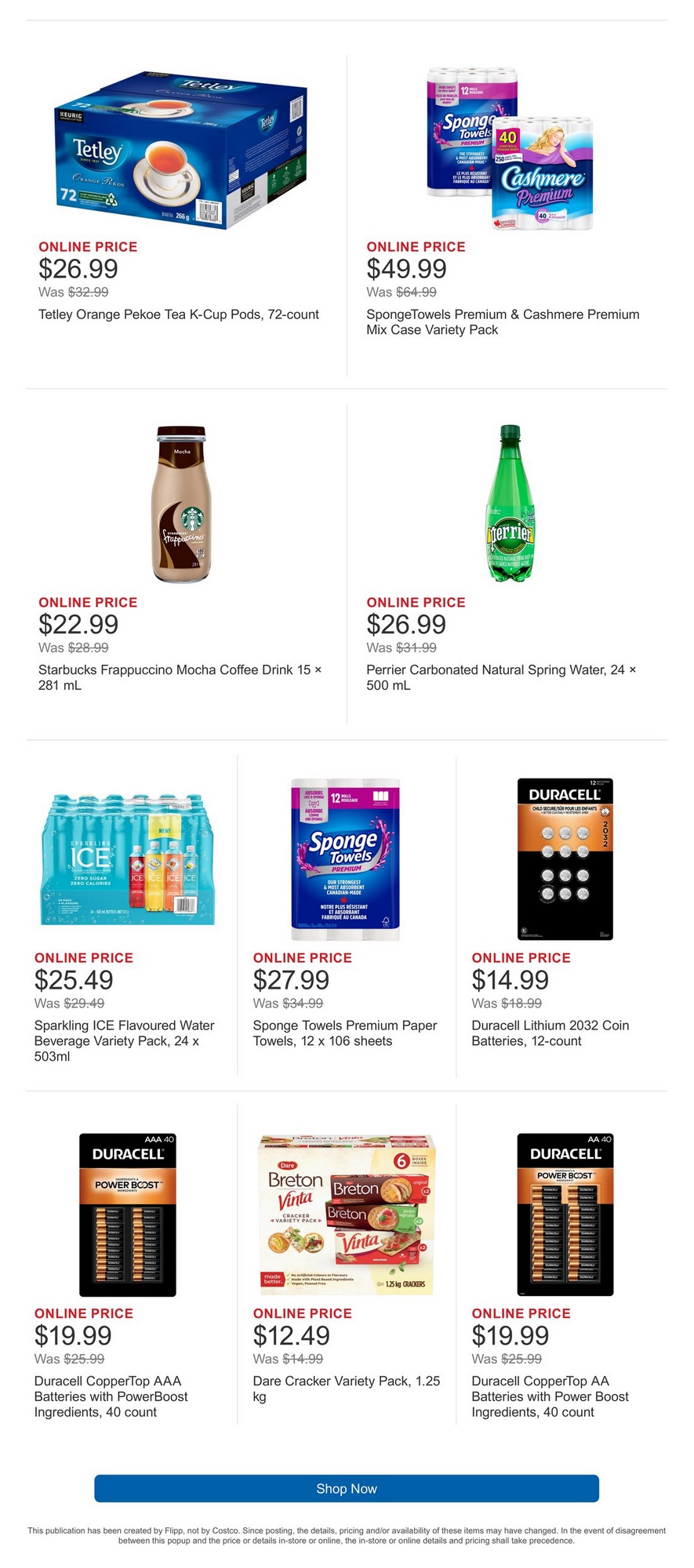Open Tetley Orange Pekoe Tea K-Cup Pods title
The width and height of the screenshot is (694, 1568).
tap(179, 314)
